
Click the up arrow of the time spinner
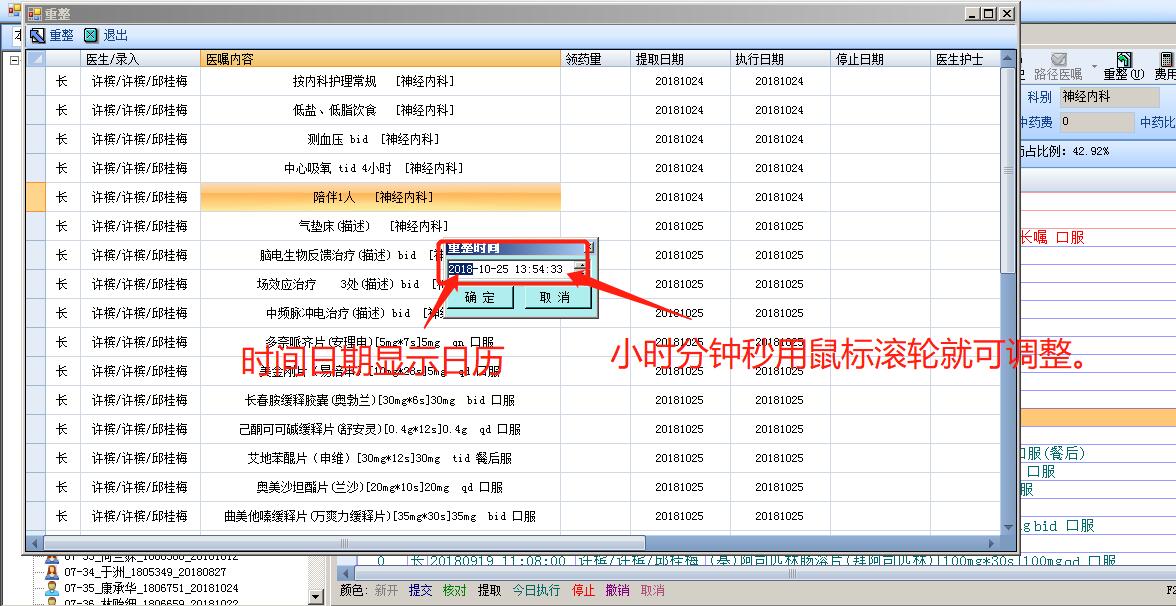coord(581,265)
